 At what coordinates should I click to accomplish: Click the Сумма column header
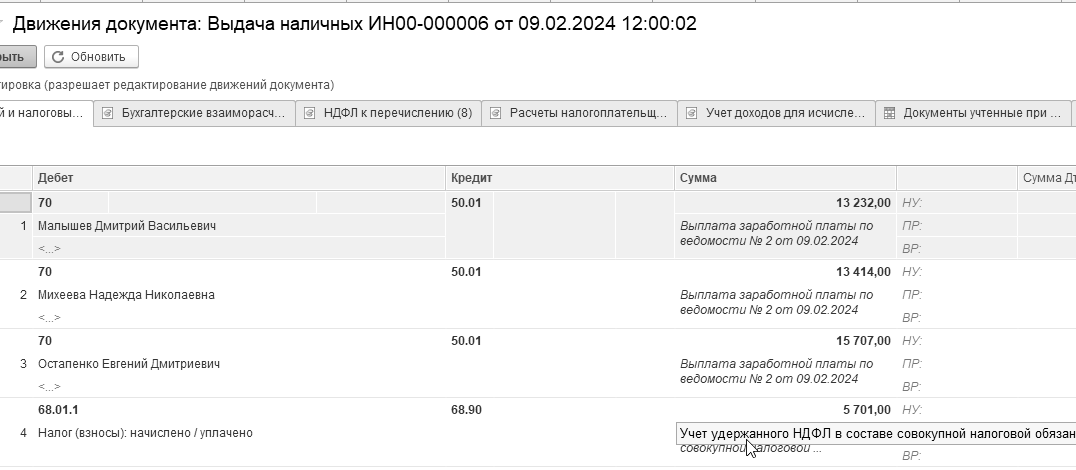click(x=785, y=178)
